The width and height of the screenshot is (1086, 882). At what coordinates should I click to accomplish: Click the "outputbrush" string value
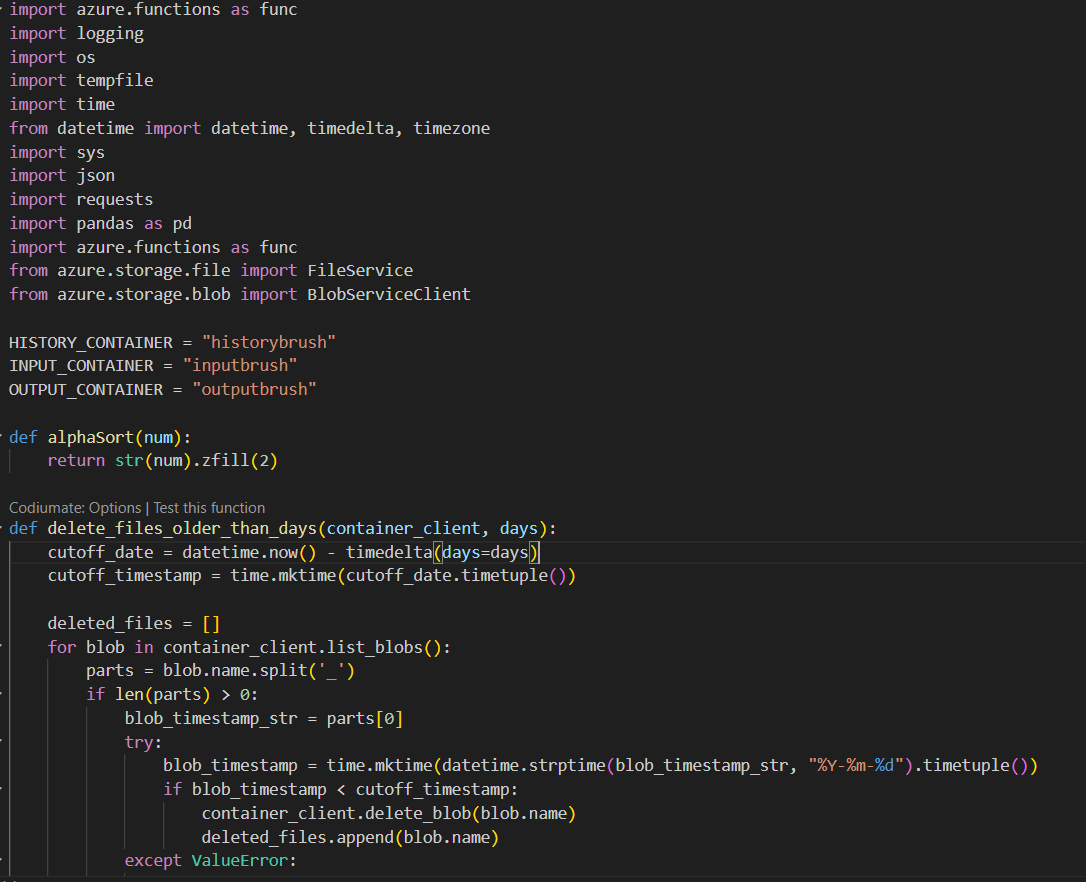(x=254, y=389)
